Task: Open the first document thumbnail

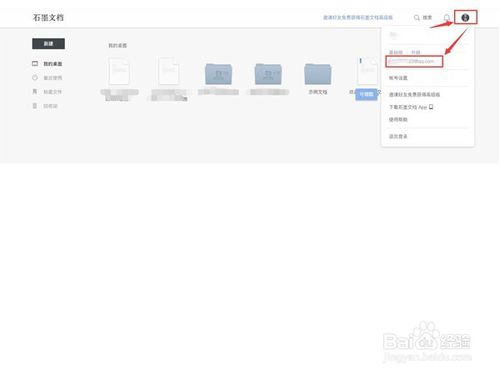Action: (x=119, y=71)
